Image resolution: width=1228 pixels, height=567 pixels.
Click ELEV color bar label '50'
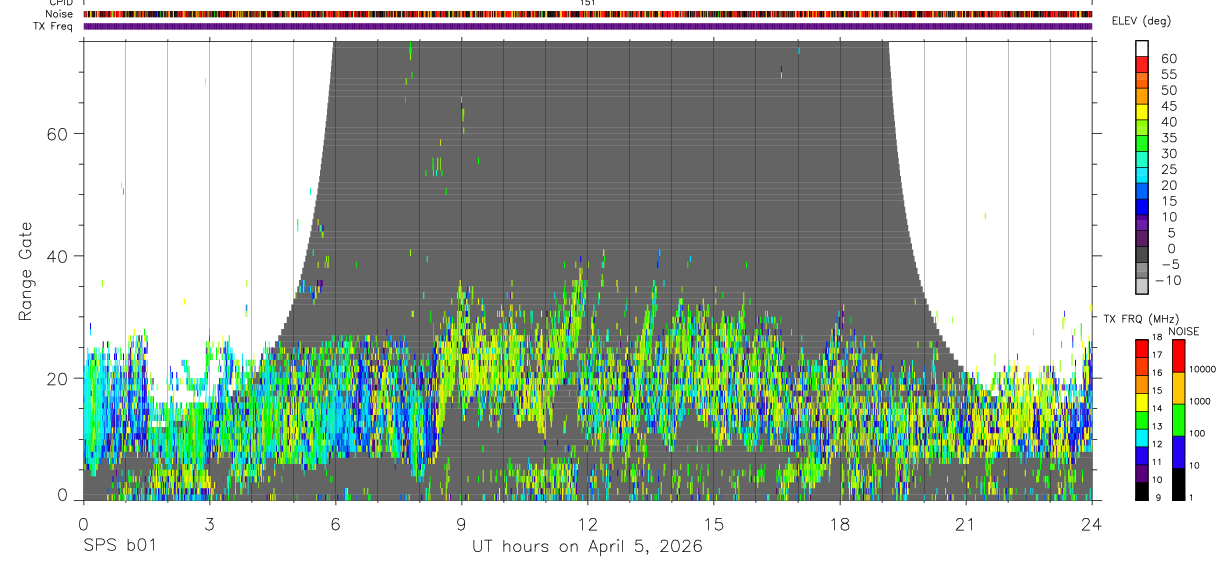tap(1168, 90)
